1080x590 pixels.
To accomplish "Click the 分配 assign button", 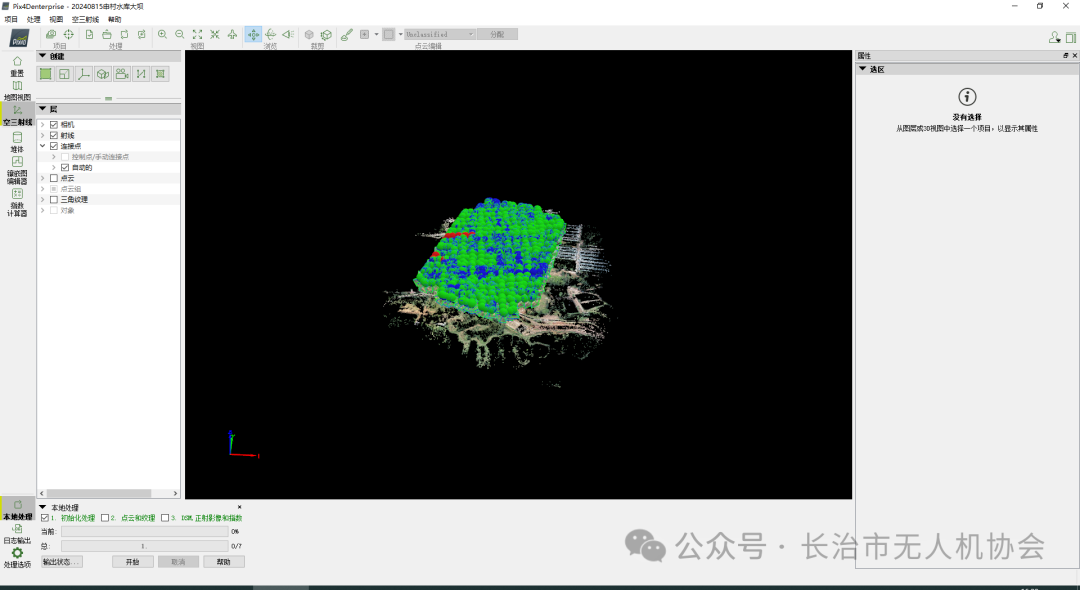I will click(x=497, y=34).
